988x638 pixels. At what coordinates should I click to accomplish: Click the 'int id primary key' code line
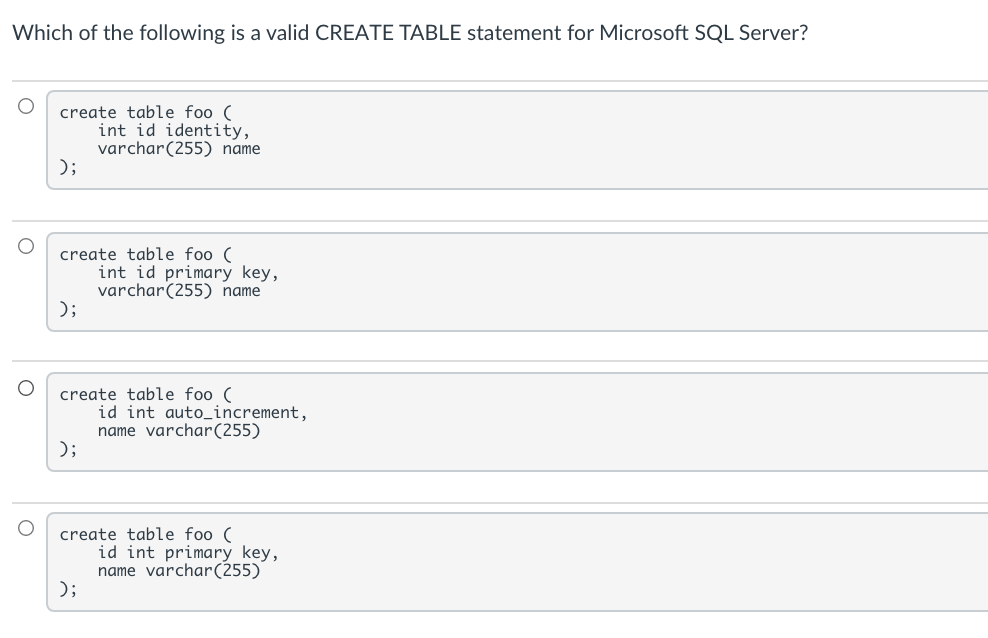coord(187,272)
